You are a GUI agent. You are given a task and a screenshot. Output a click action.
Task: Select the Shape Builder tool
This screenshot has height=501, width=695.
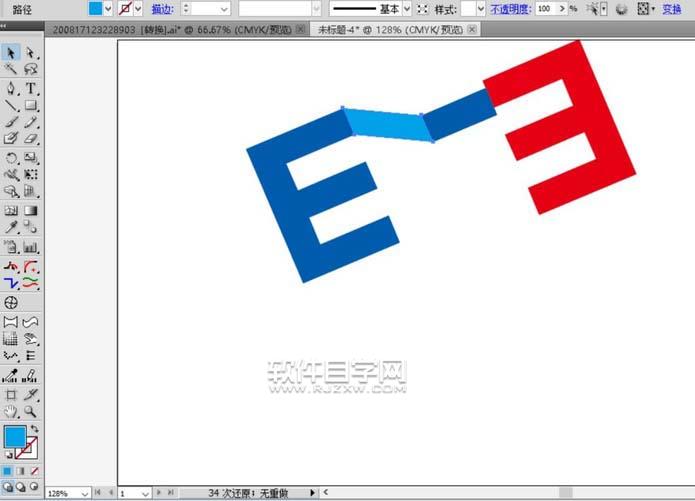(x=11, y=191)
